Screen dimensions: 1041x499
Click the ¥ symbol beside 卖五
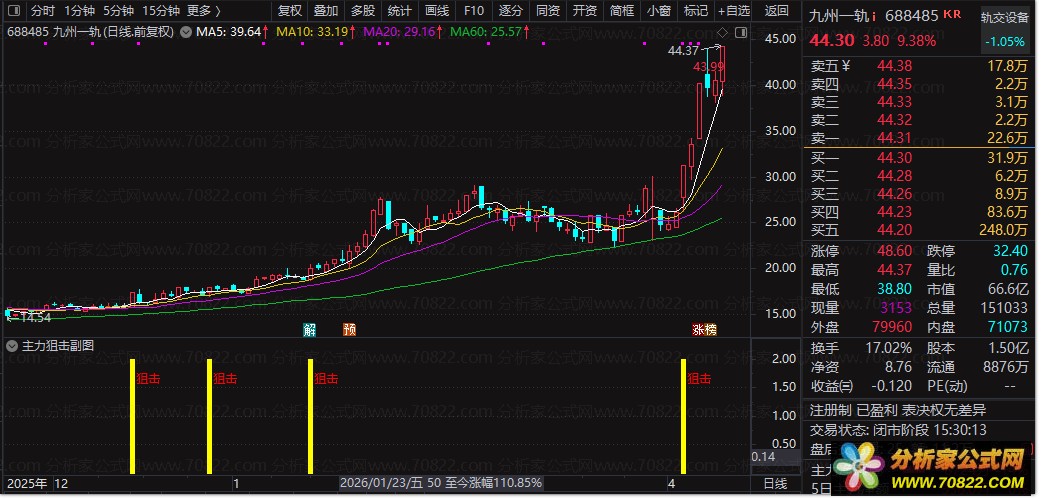846,66
